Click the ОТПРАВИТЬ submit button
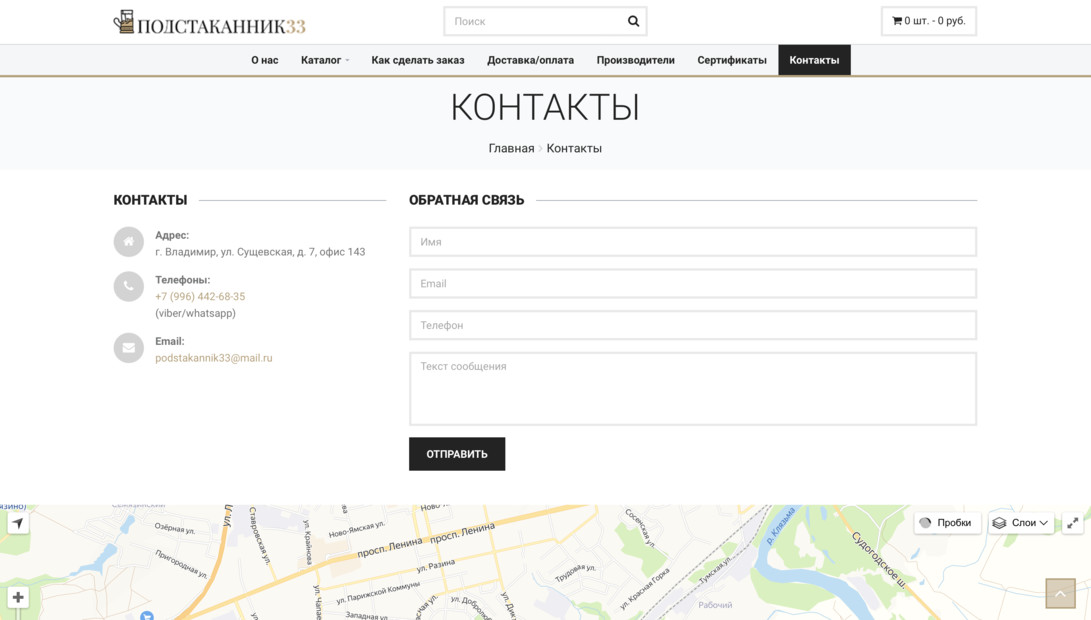Screen dimensions: 1091x620 (457, 454)
